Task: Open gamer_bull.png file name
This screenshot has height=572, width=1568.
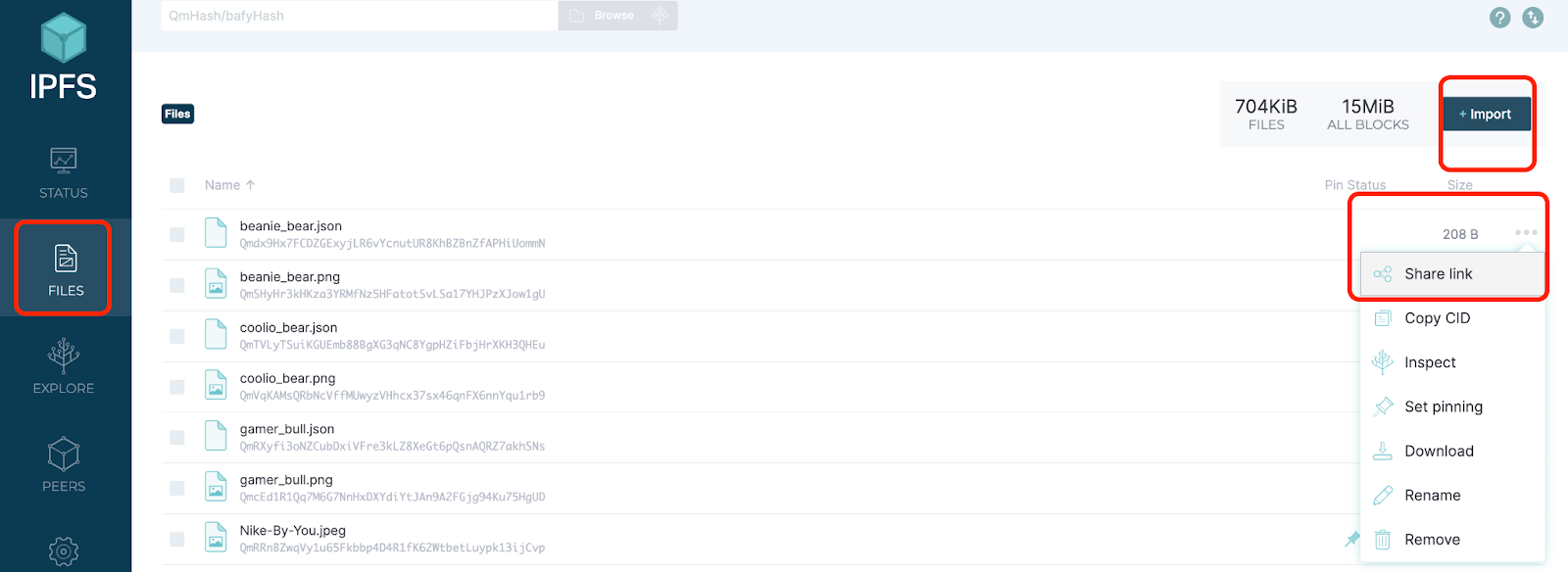Action: point(286,480)
